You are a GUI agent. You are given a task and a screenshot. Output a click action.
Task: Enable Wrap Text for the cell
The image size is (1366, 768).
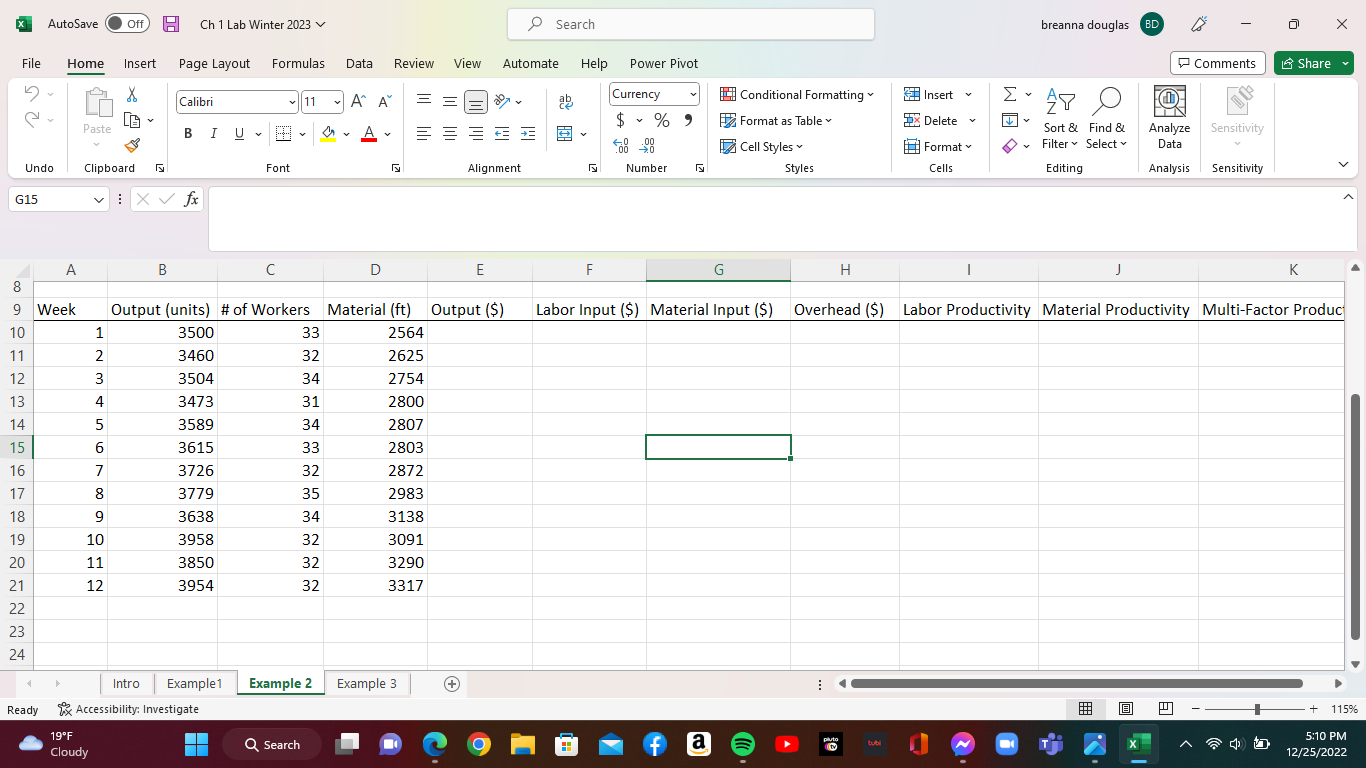[x=566, y=101]
